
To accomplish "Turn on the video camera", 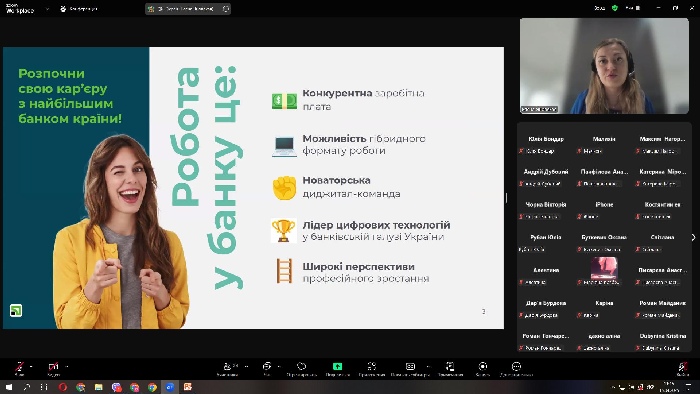I will click(54, 367).
